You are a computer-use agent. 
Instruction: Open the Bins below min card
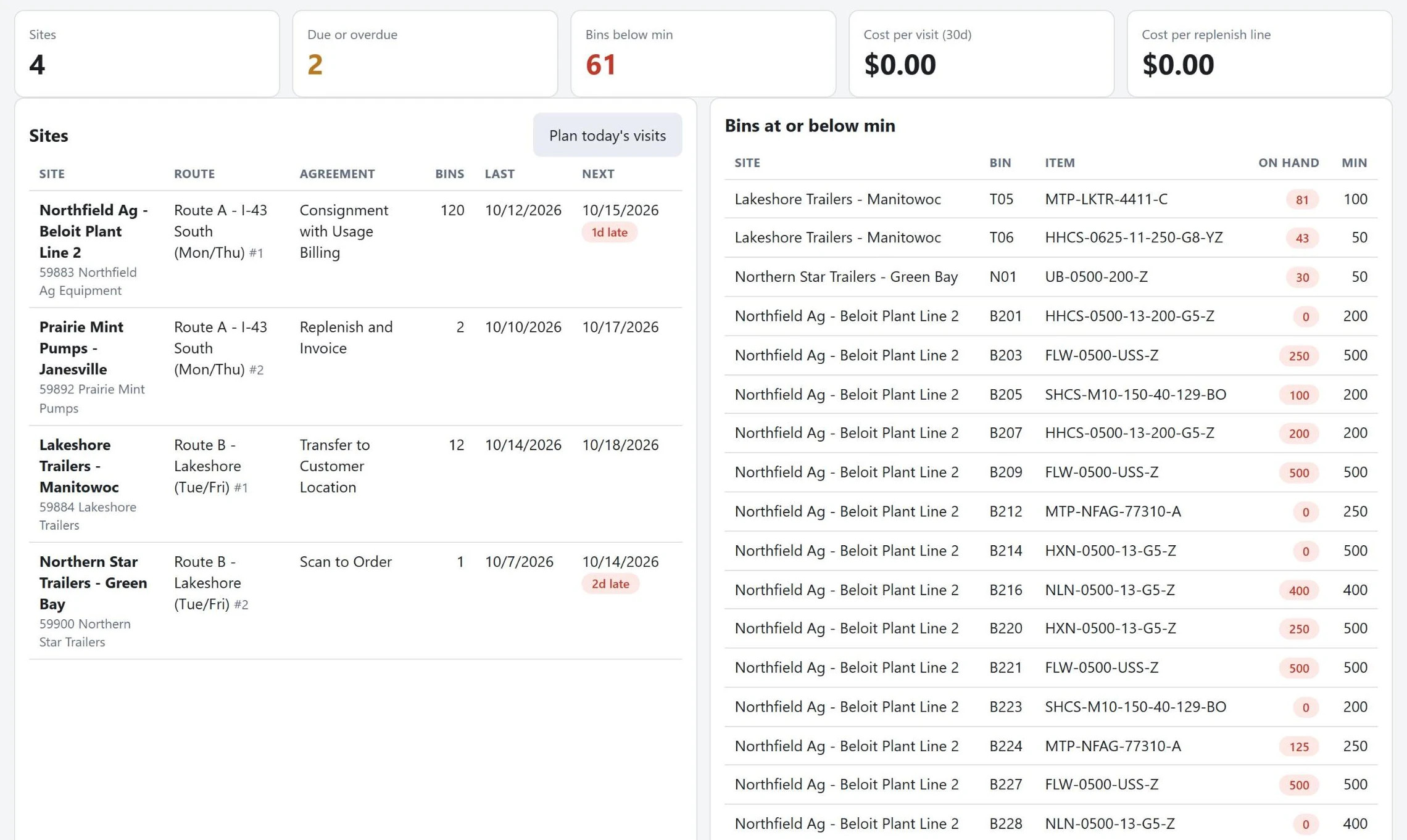[x=703, y=53]
